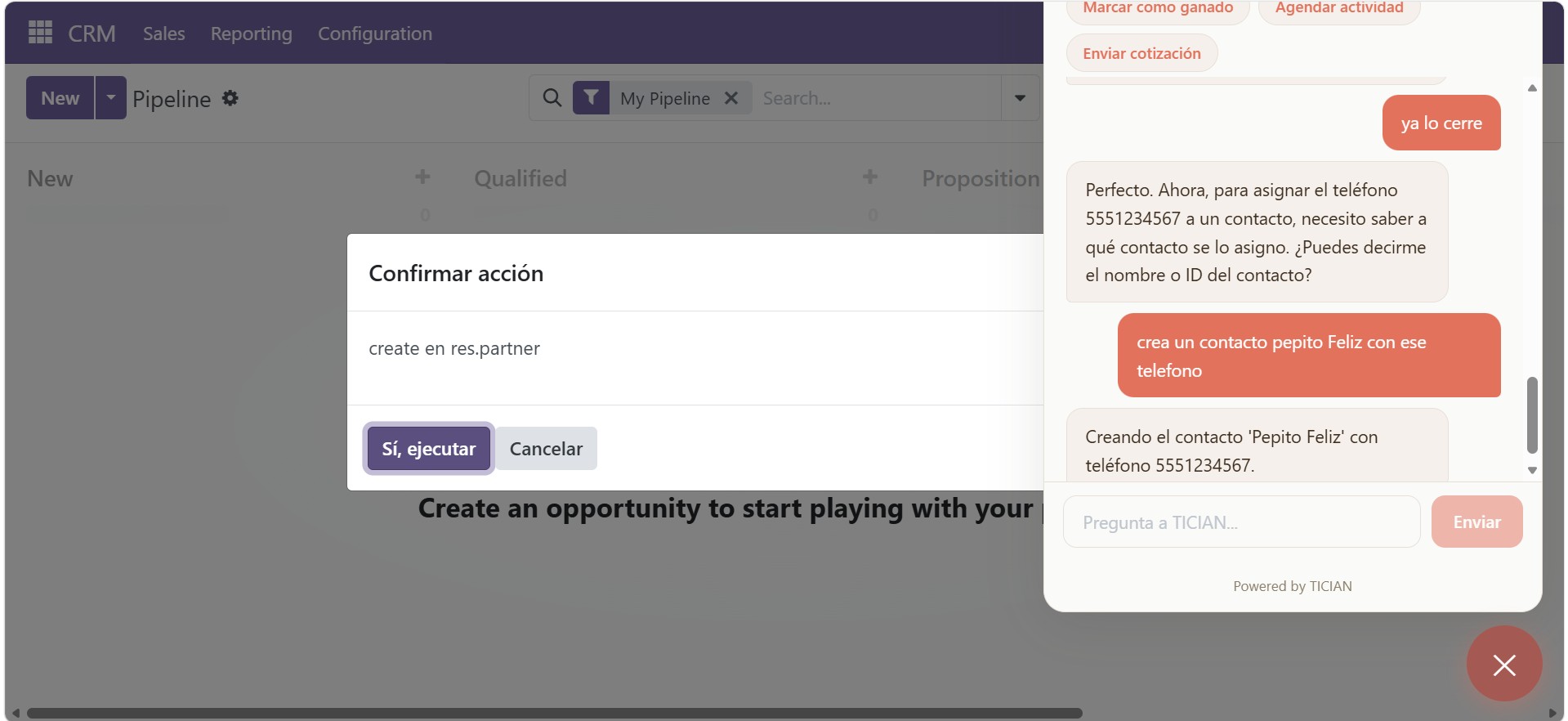Image resolution: width=1568 pixels, height=721 pixels.
Task: Remove the My Pipeline filter tag
Action: (x=731, y=98)
